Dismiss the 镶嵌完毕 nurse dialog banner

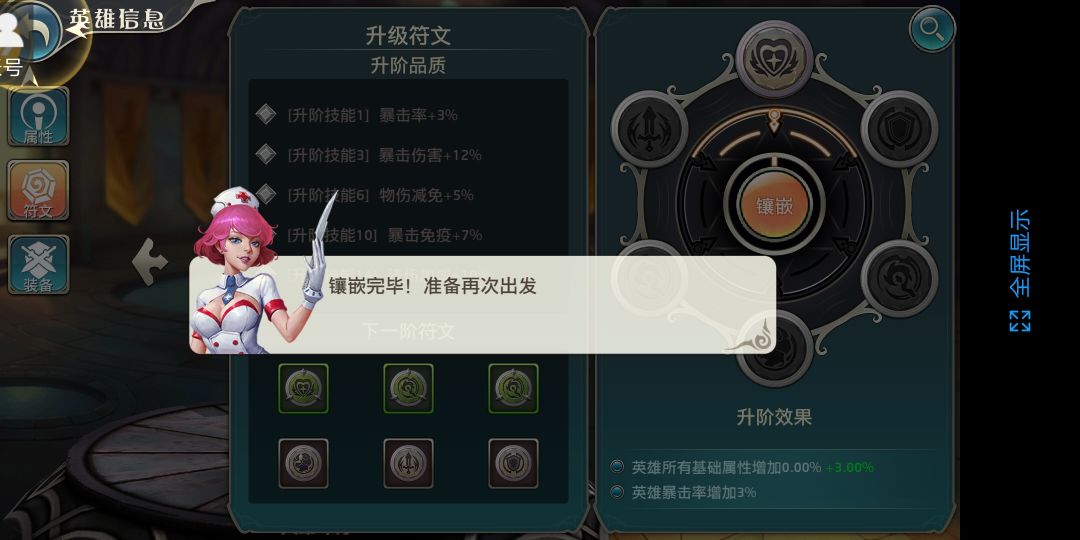[483, 305]
